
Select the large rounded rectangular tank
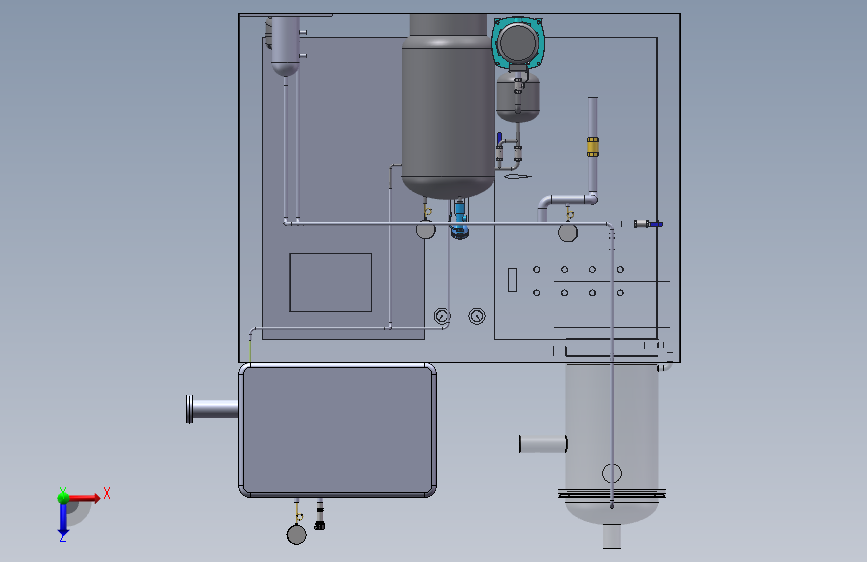coord(337,430)
